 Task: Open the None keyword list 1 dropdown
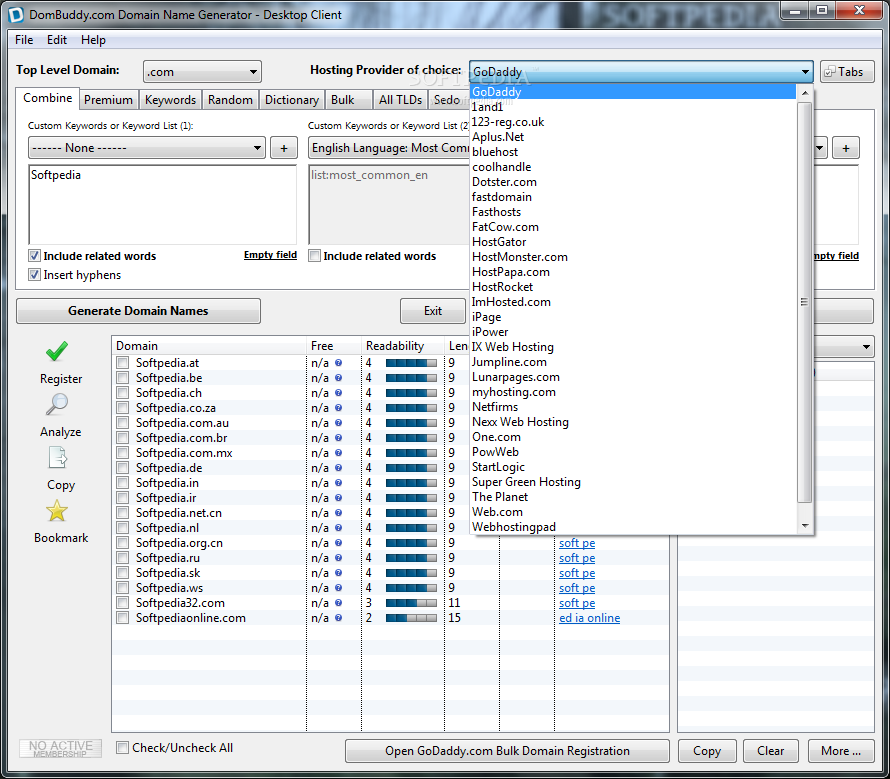click(x=146, y=148)
